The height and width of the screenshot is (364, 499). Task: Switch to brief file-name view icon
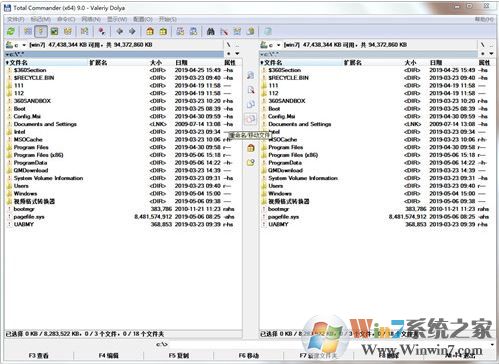tap(28, 31)
